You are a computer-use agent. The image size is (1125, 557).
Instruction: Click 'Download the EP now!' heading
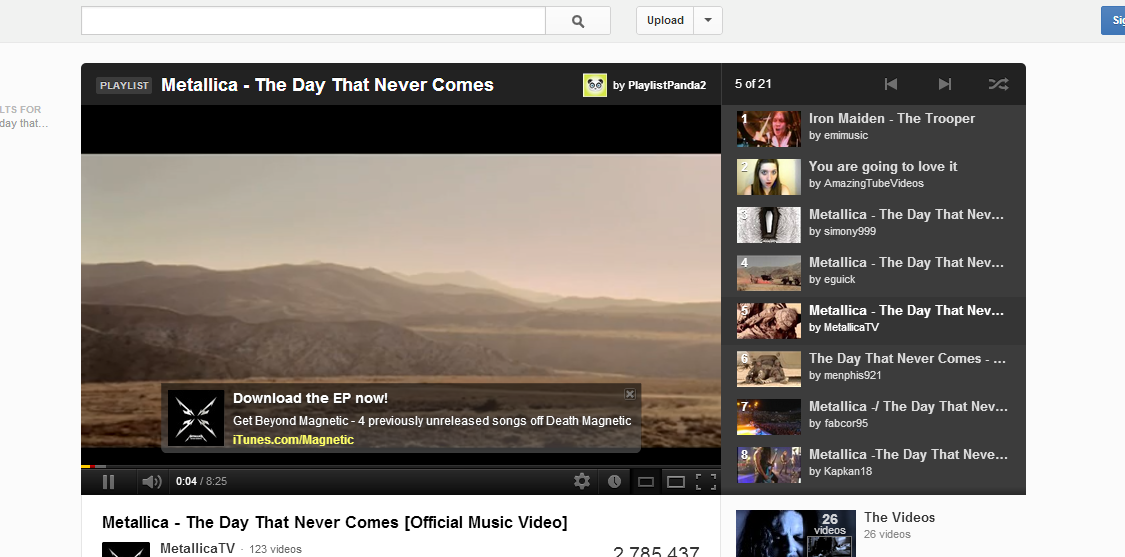(310, 398)
